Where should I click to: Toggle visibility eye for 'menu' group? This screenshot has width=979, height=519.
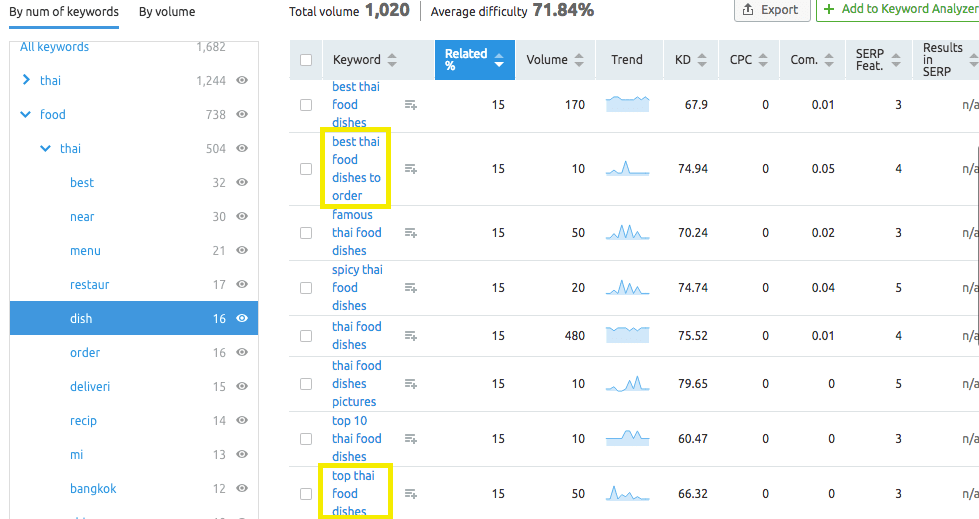pos(242,250)
